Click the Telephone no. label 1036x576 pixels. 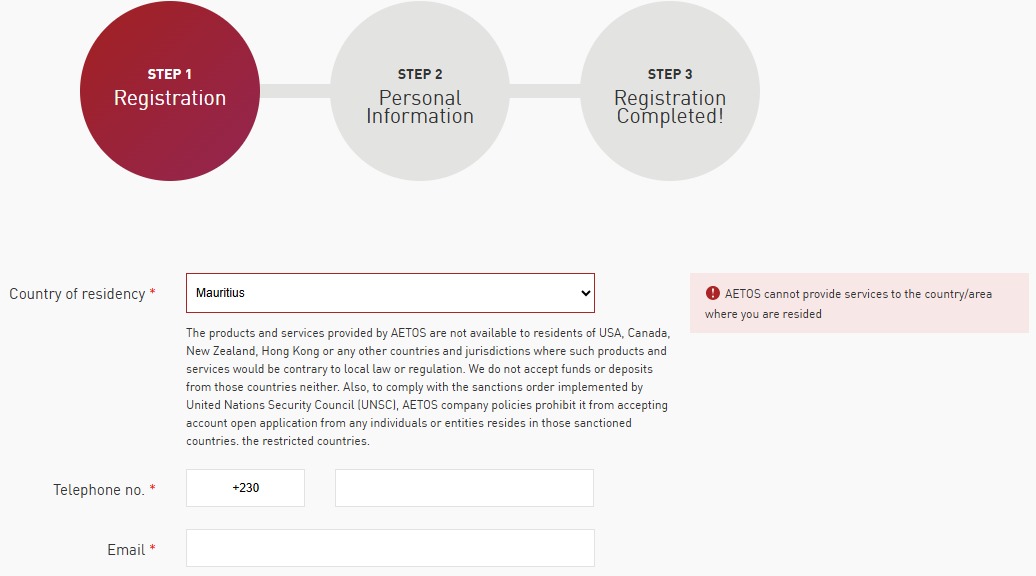[98, 490]
